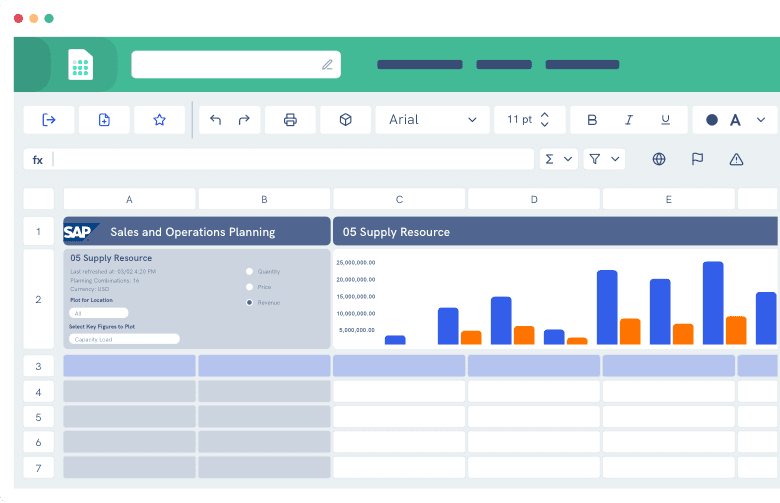Open the Plot for Location 'All' dropdown
The image size is (780, 503).
[98, 313]
